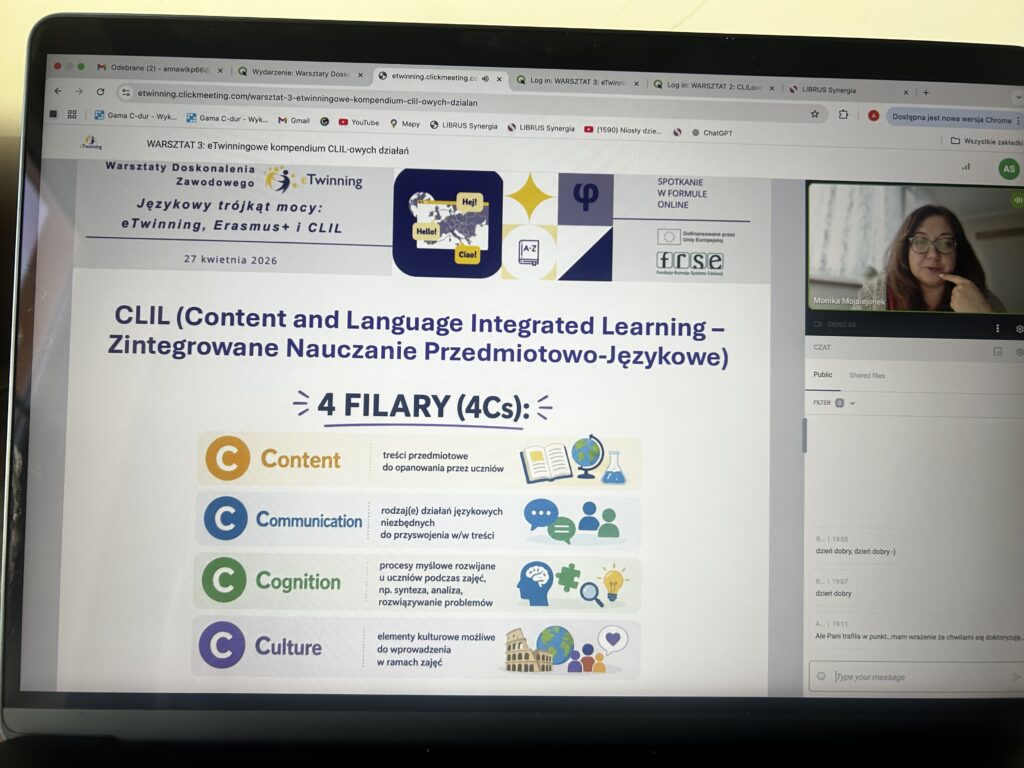Go back using the browser back arrow
Viewport: 1024px width, 768px height.
click(58, 91)
